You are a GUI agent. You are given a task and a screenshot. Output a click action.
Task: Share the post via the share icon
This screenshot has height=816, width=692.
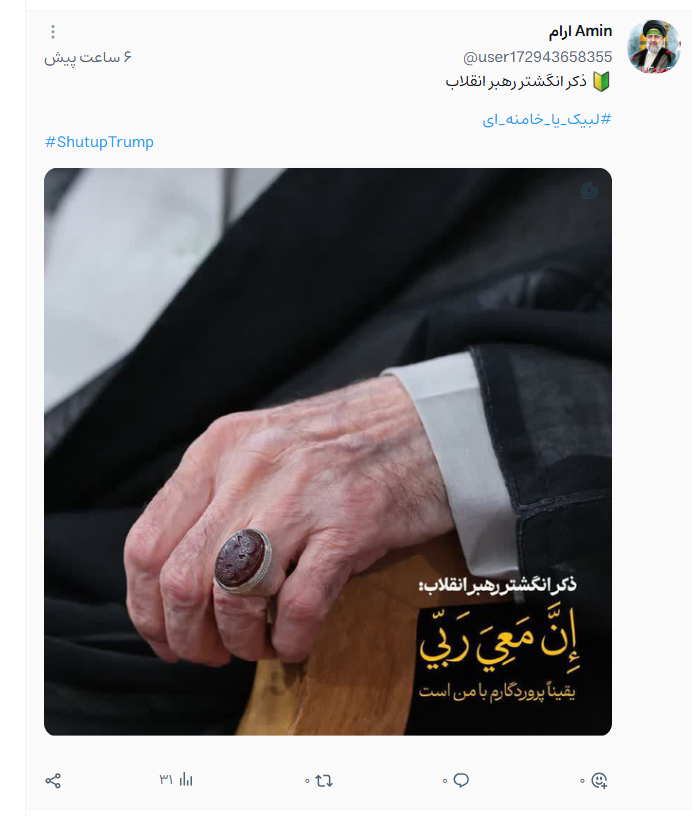[53, 780]
